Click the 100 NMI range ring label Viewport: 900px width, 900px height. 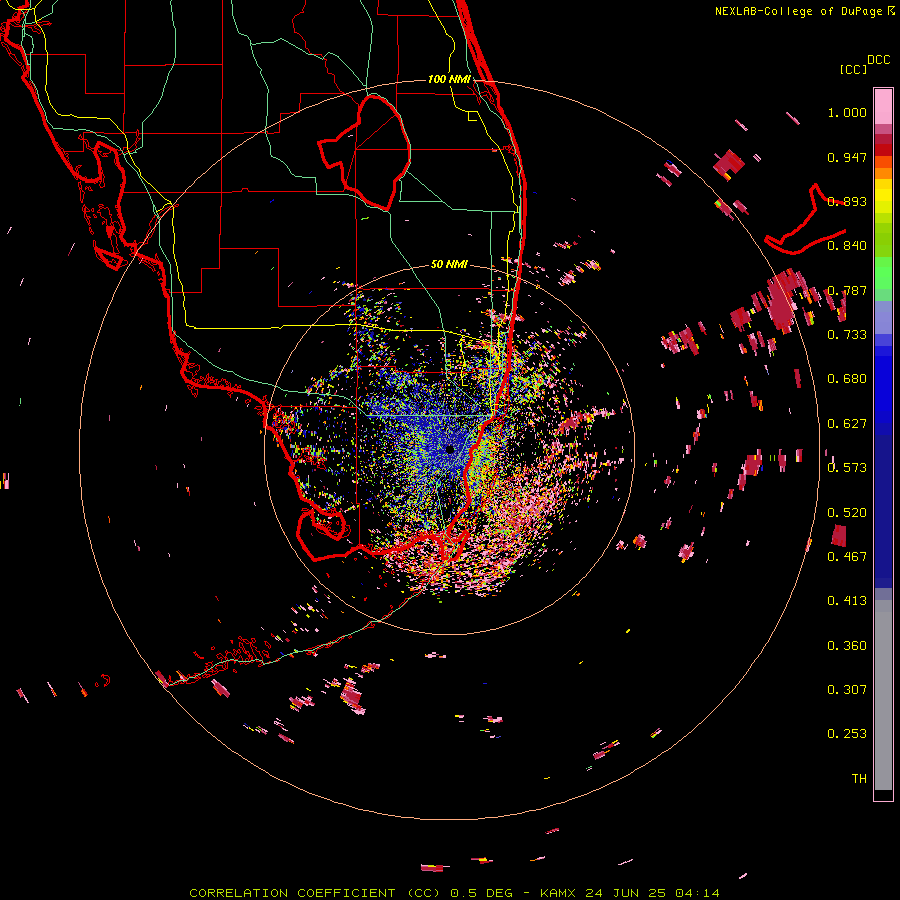pyautogui.click(x=449, y=79)
